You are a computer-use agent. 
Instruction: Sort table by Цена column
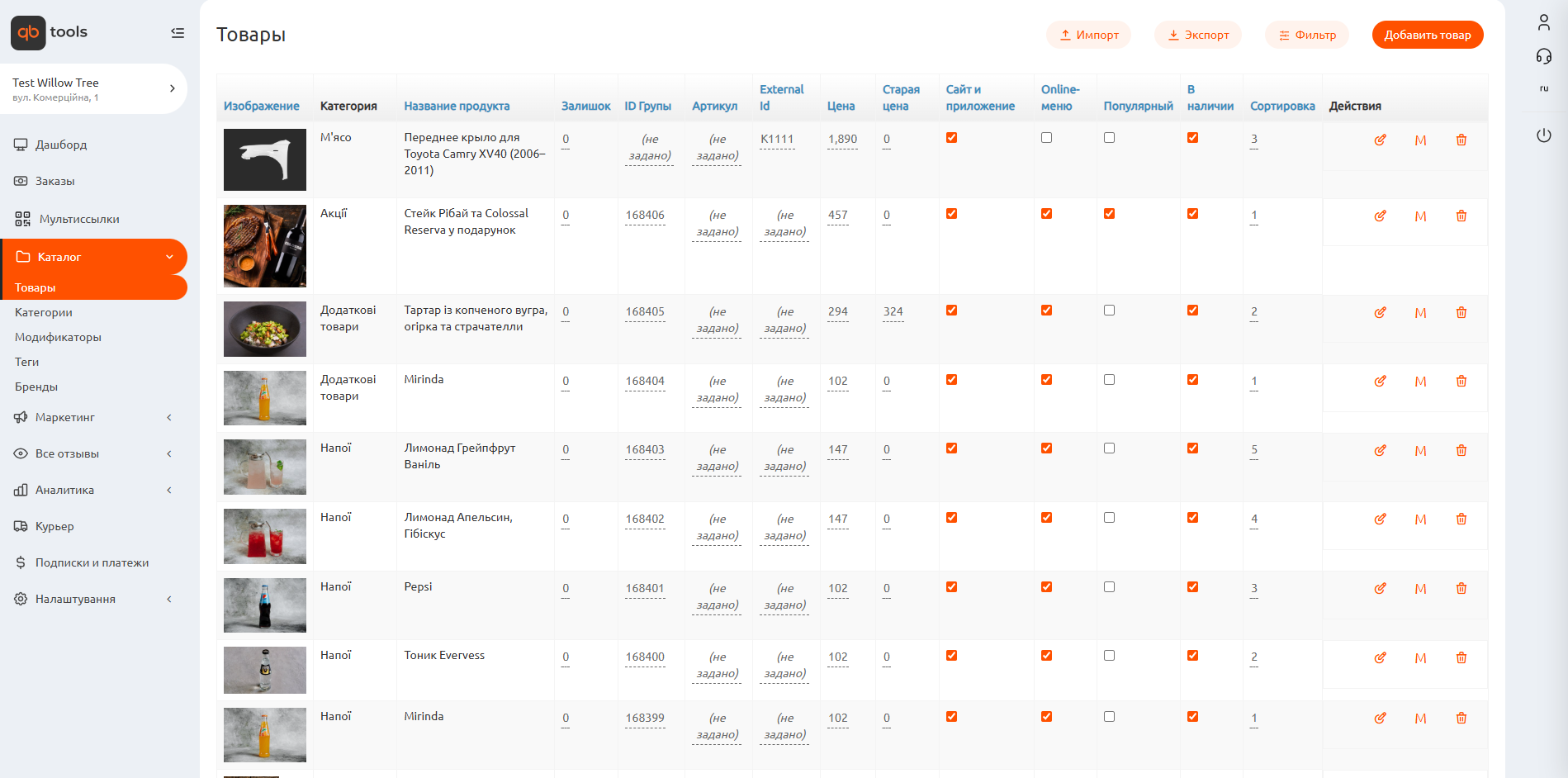[x=841, y=107]
